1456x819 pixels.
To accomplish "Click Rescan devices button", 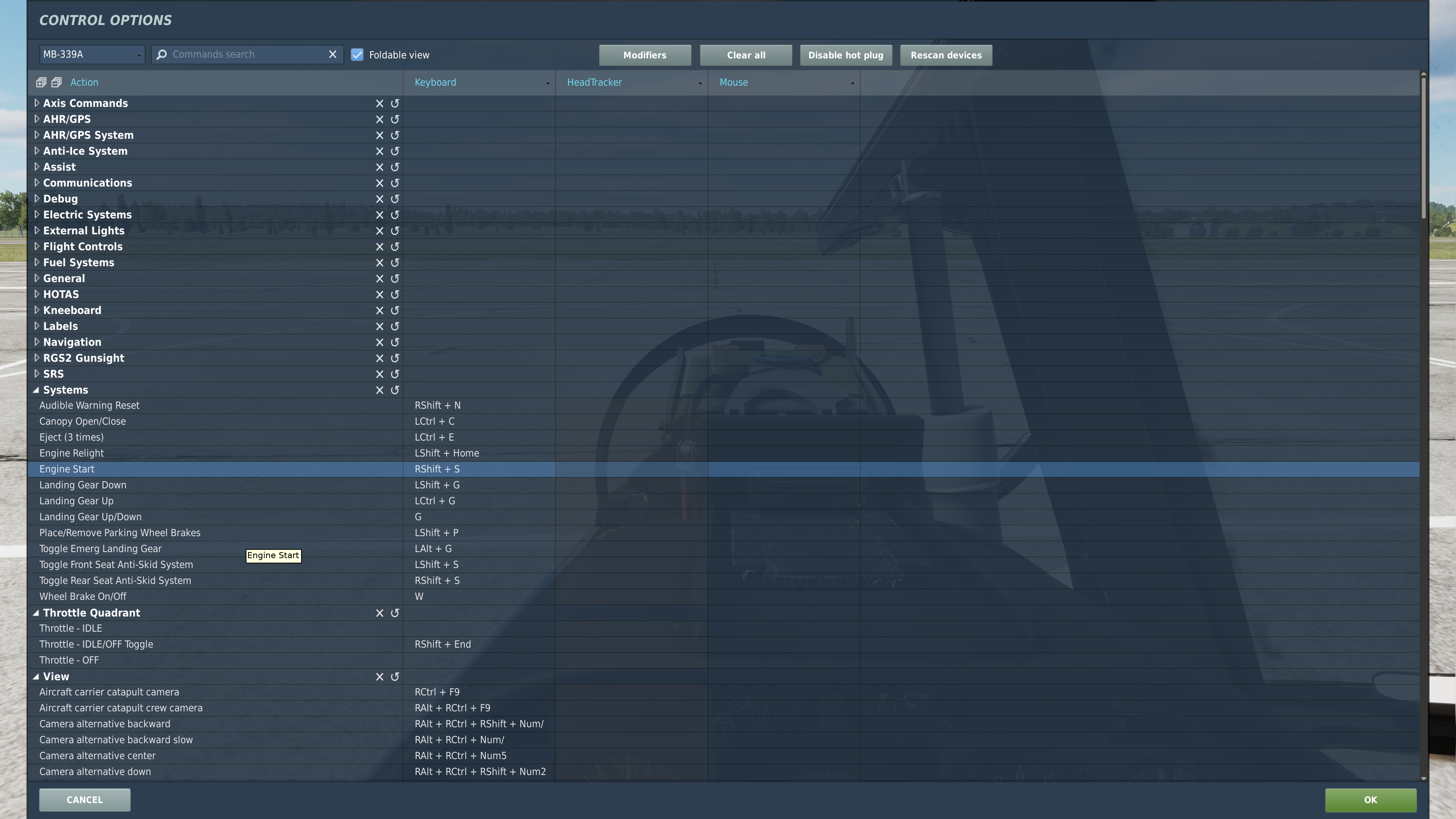I will coord(946,55).
